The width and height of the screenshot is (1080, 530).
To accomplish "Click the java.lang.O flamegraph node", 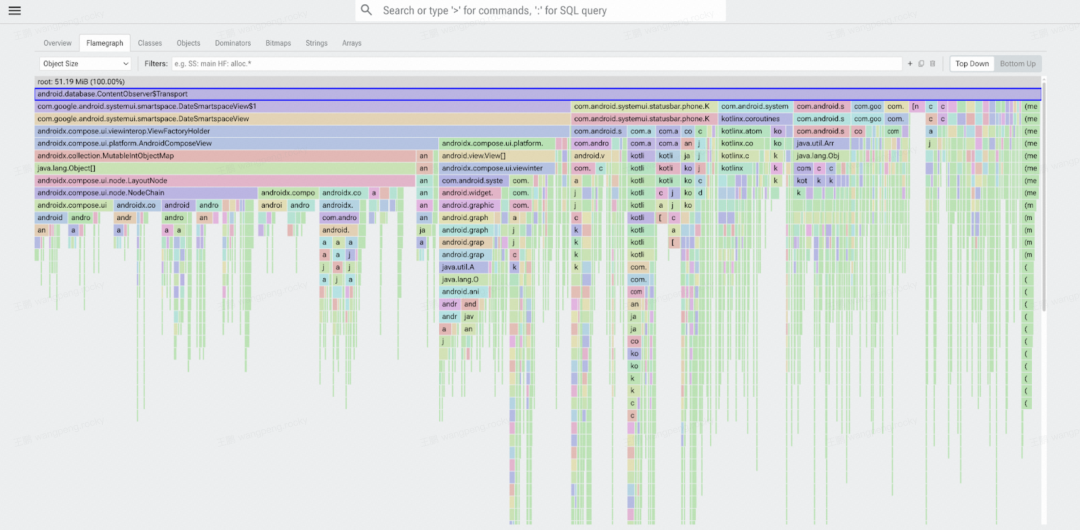I will [x=466, y=279].
